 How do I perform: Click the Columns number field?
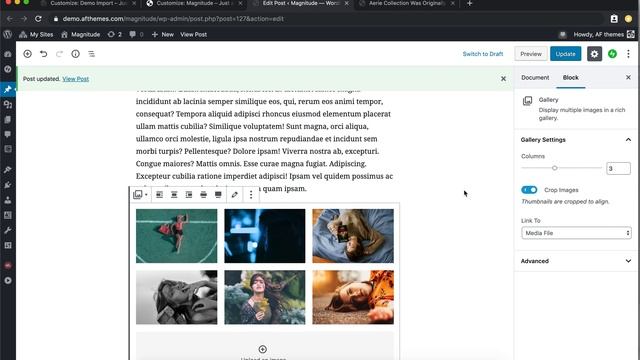(618, 168)
